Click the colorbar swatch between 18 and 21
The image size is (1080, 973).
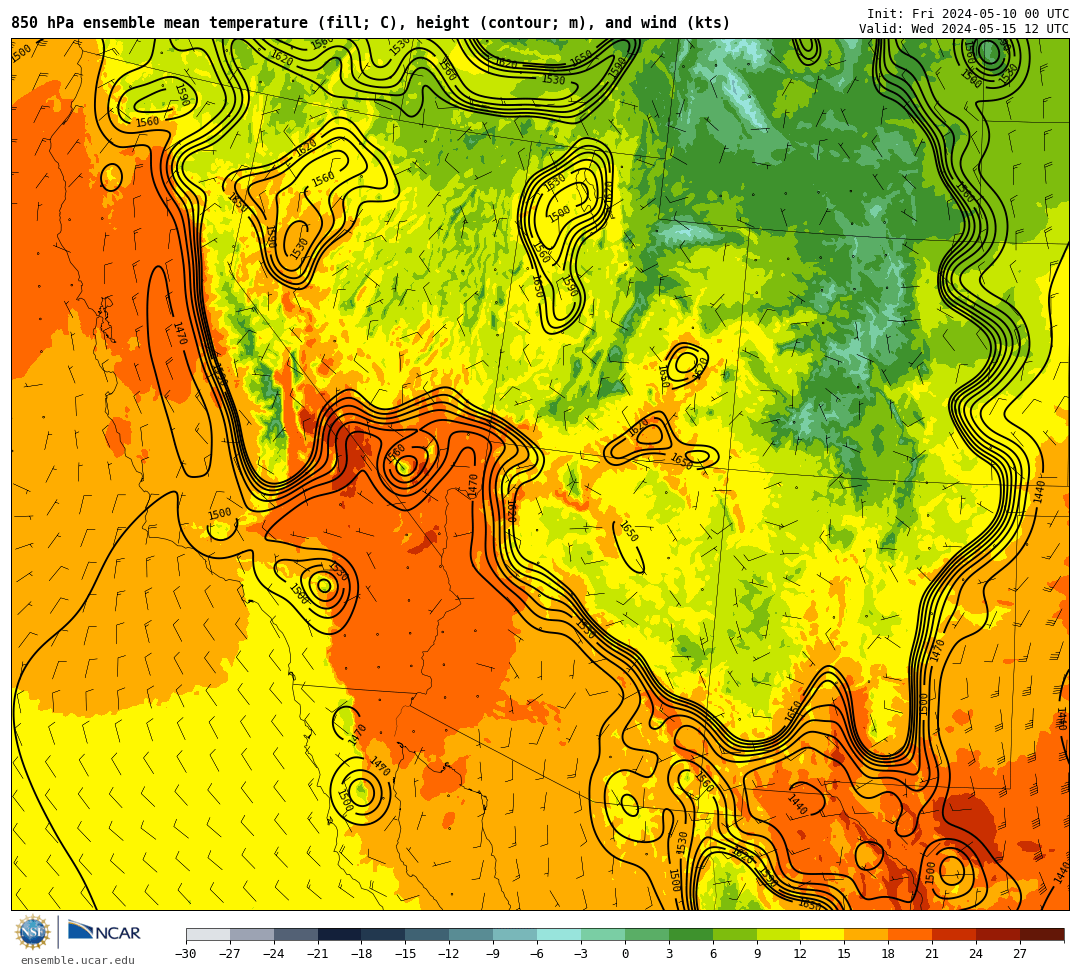coord(911,934)
